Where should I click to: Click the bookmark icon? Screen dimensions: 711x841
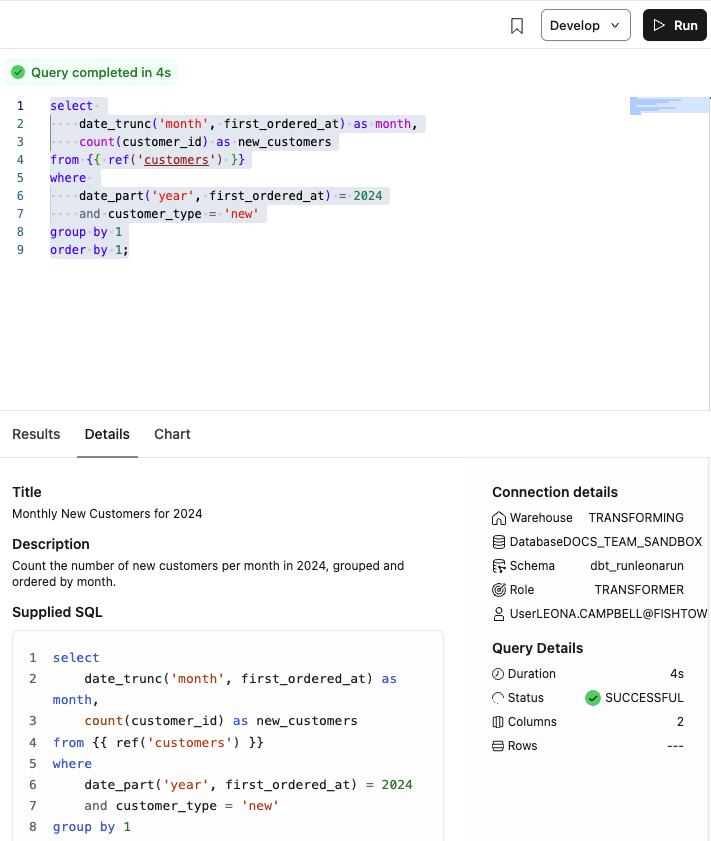tap(517, 26)
